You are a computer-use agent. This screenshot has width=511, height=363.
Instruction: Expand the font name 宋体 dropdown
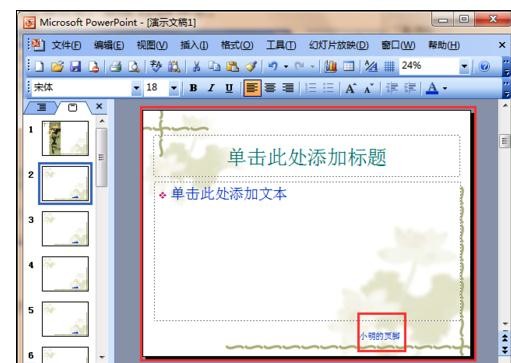[x=136, y=88]
